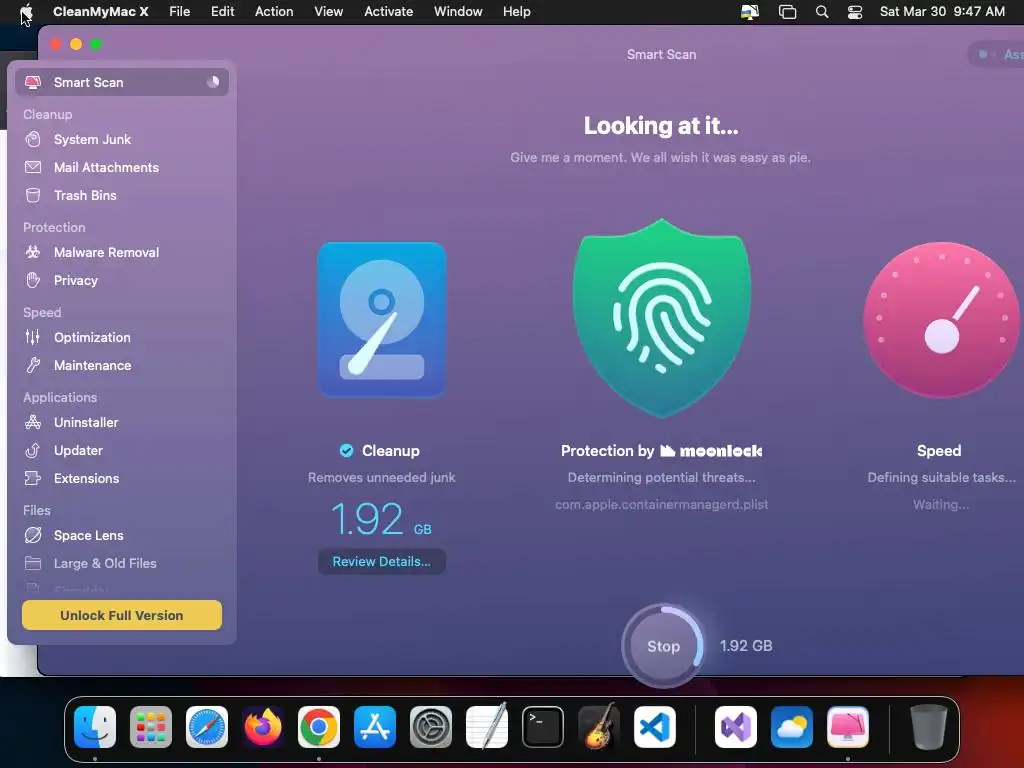1024x768 pixels.
Task: Open Large & Old Files folder icon
Action: (x=33, y=563)
